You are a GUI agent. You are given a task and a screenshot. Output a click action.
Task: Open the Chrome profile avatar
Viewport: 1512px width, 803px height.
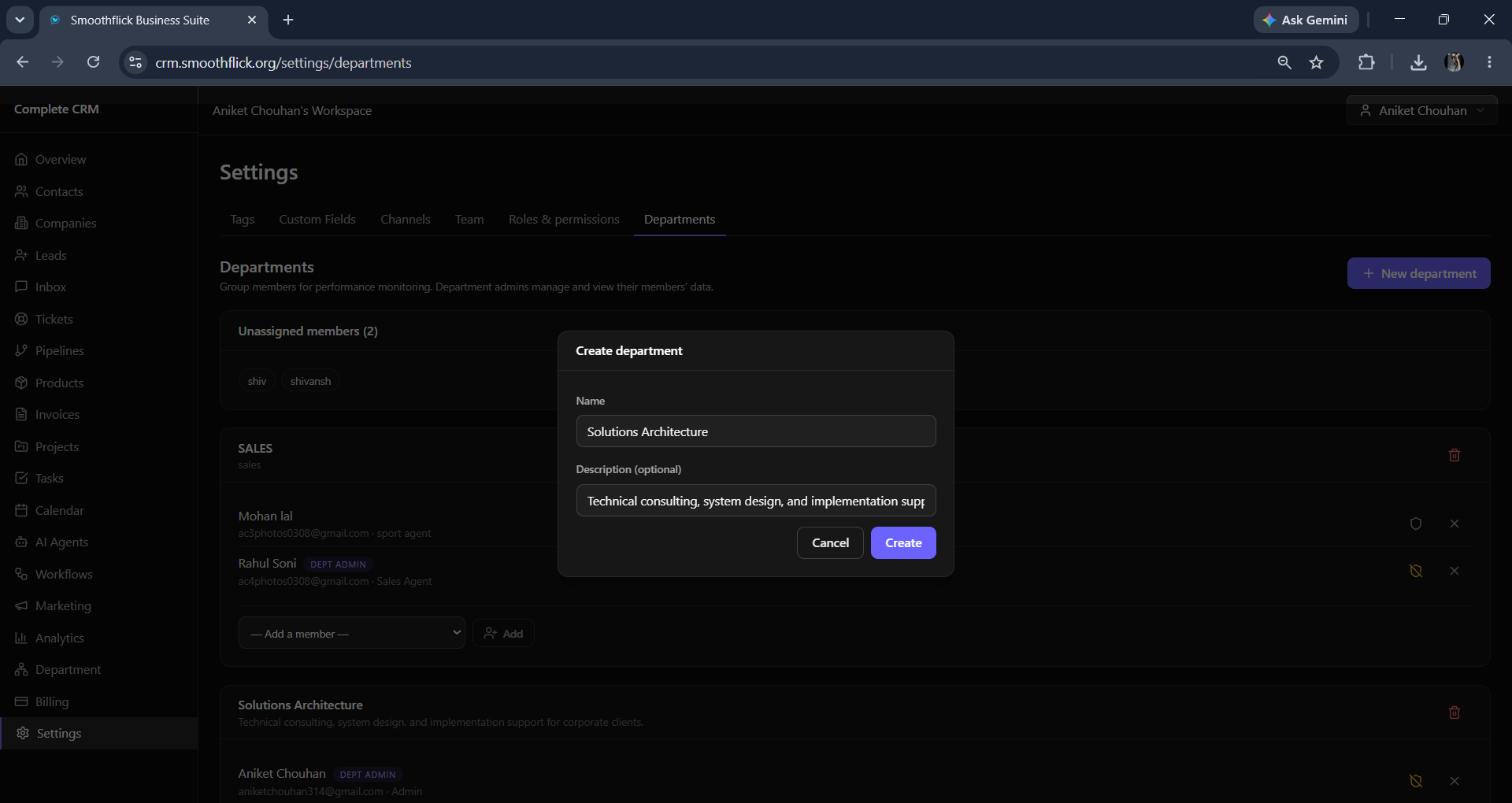(x=1454, y=63)
